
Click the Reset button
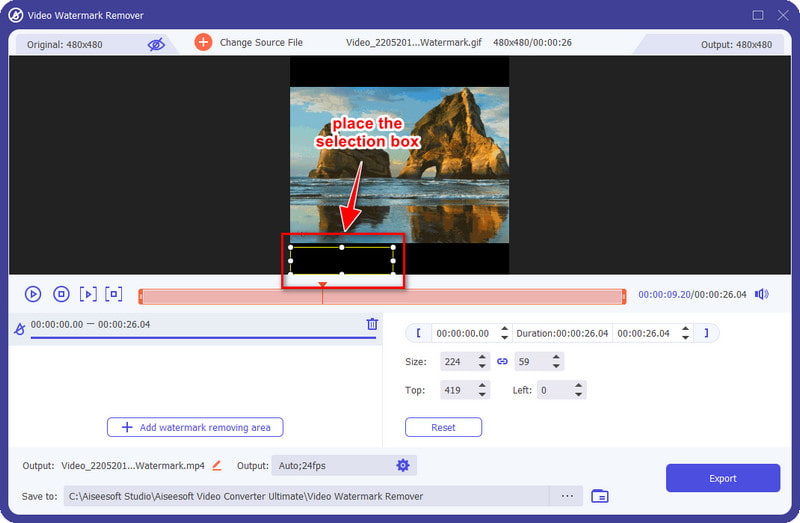coord(443,428)
